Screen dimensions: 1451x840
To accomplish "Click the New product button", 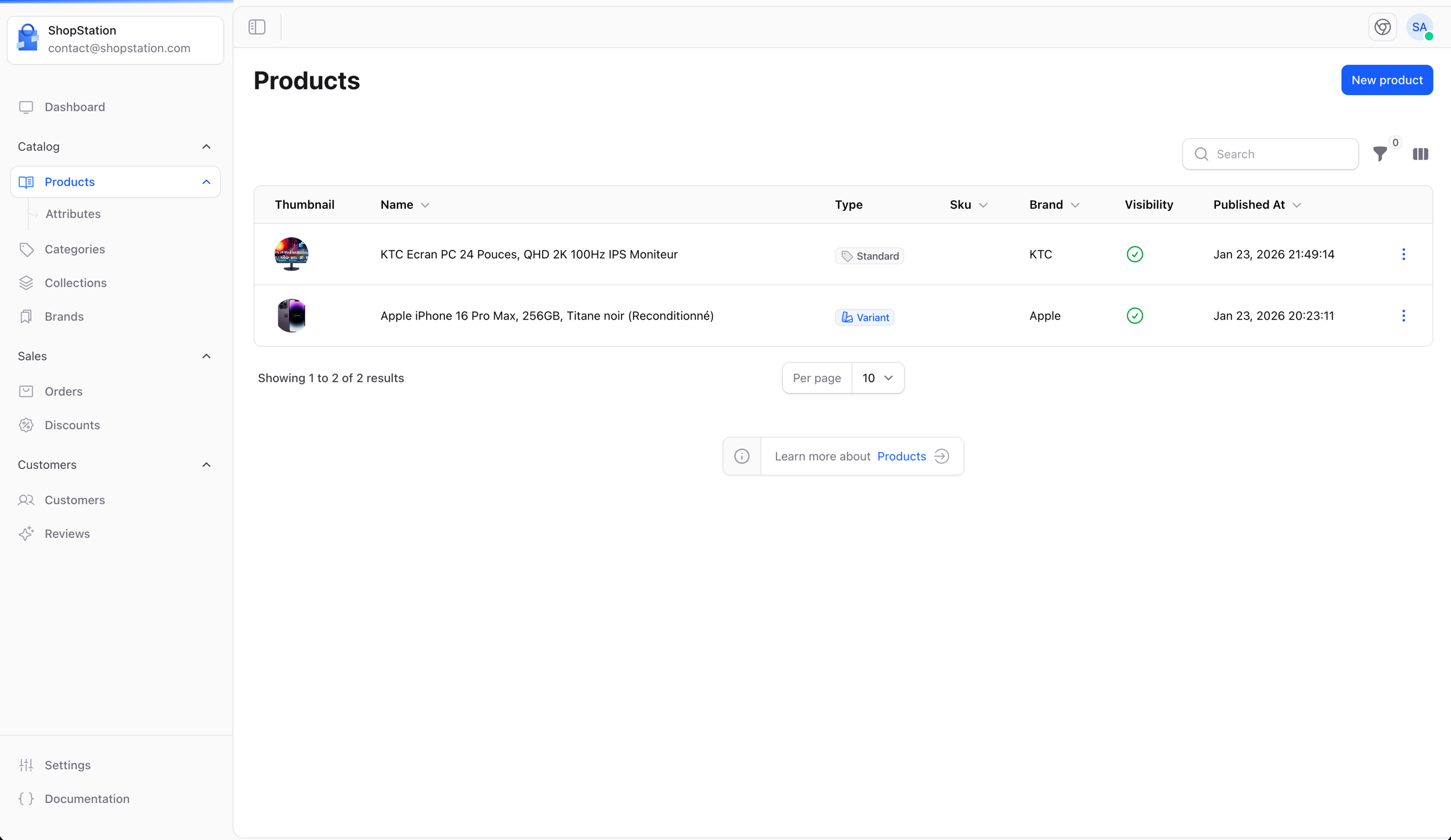I will pyautogui.click(x=1387, y=80).
